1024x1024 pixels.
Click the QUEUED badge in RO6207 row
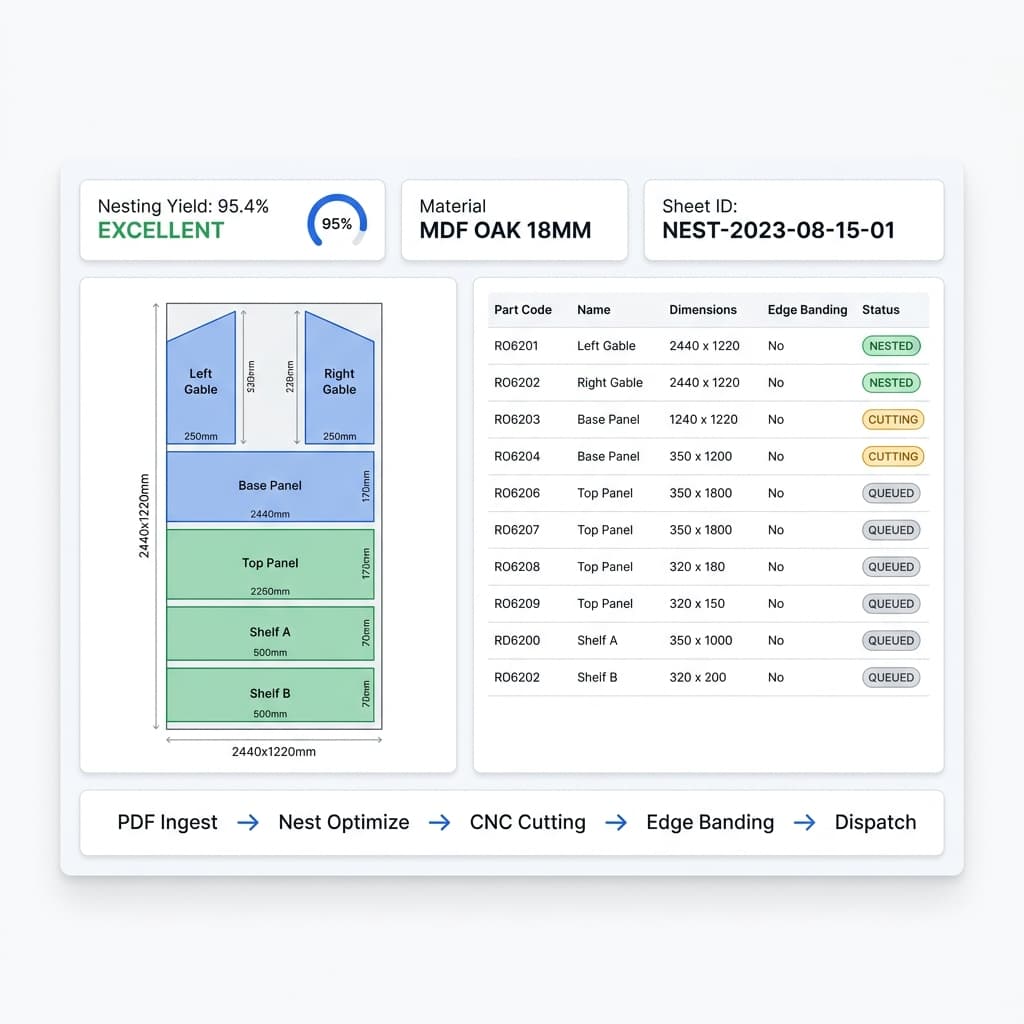(x=891, y=530)
